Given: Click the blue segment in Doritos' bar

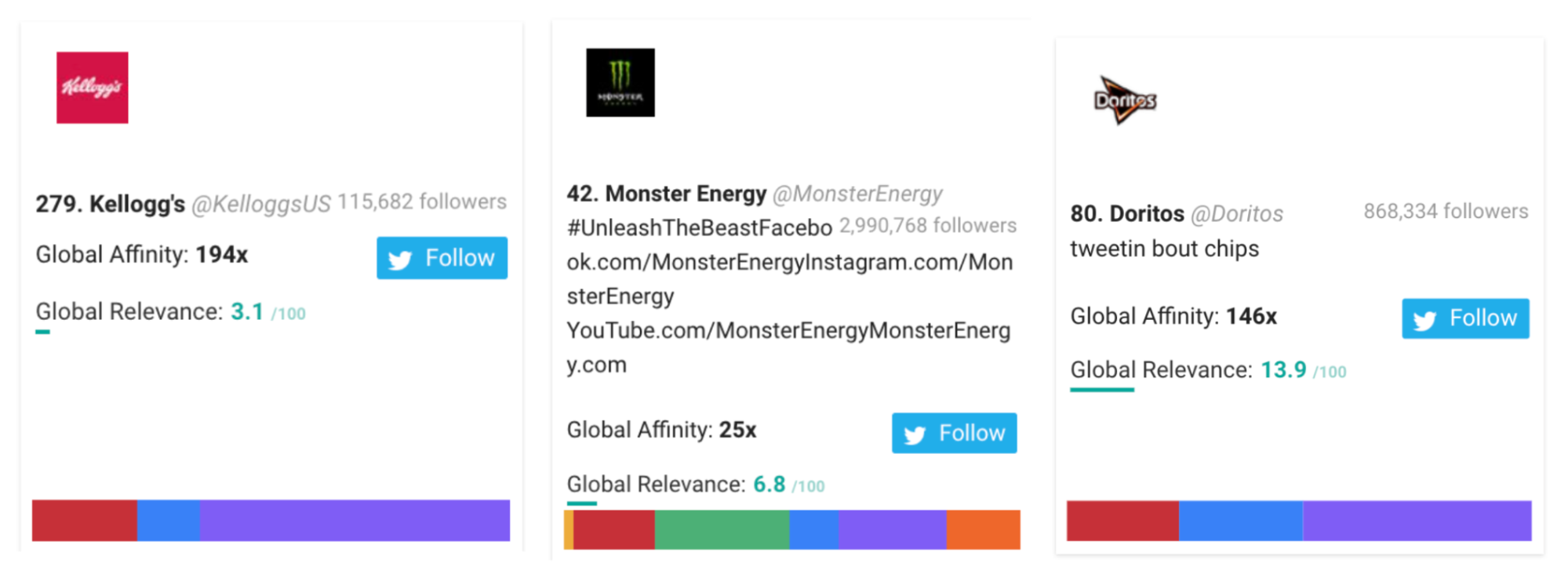Looking at the screenshot, I should (1241, 521).
